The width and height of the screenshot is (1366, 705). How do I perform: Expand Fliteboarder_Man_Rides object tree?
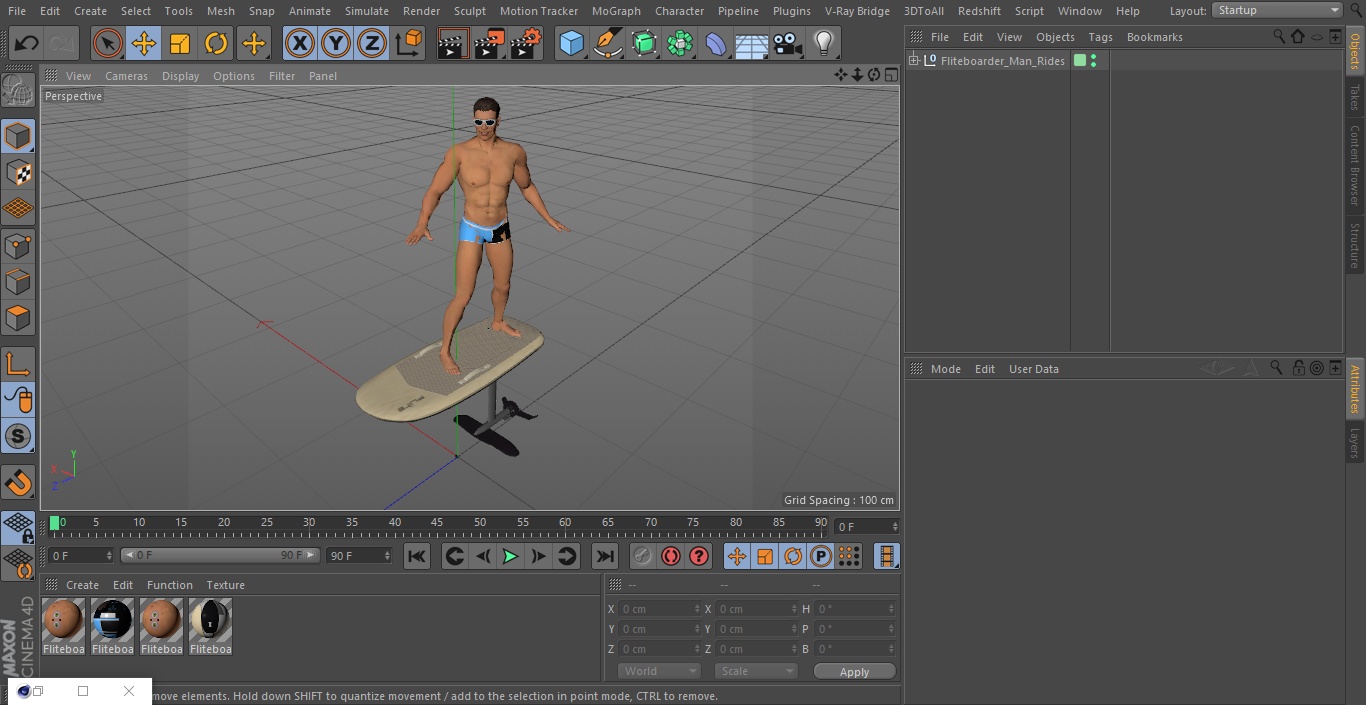tap(913, 60)
